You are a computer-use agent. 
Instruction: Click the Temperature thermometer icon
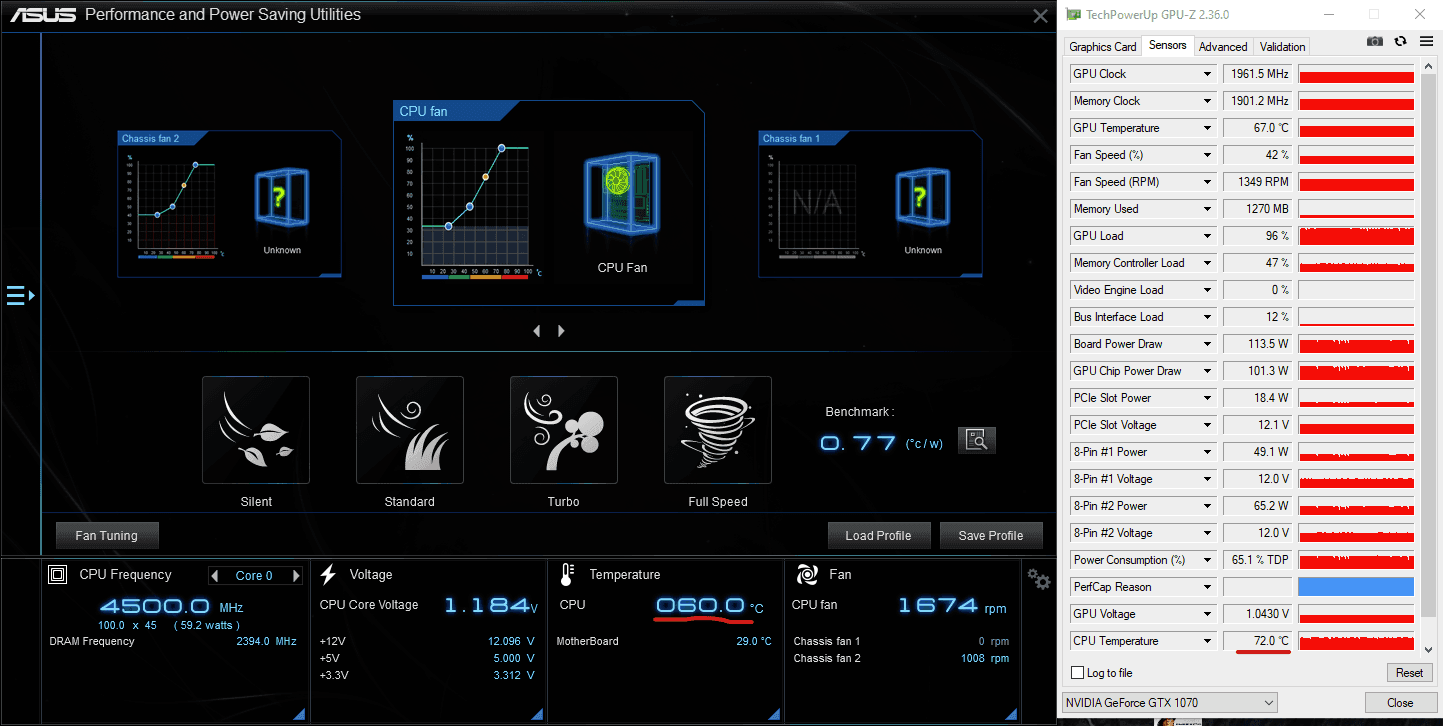567,574
